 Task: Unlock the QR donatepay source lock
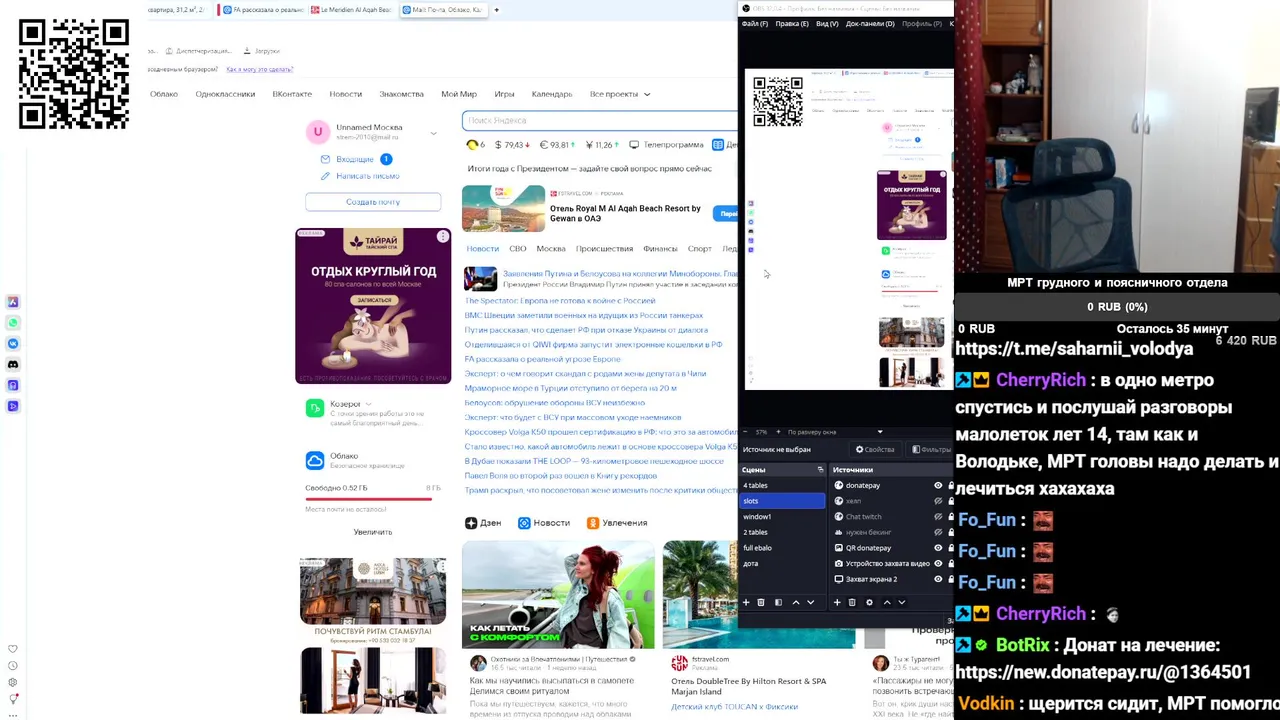click(950, 548)
